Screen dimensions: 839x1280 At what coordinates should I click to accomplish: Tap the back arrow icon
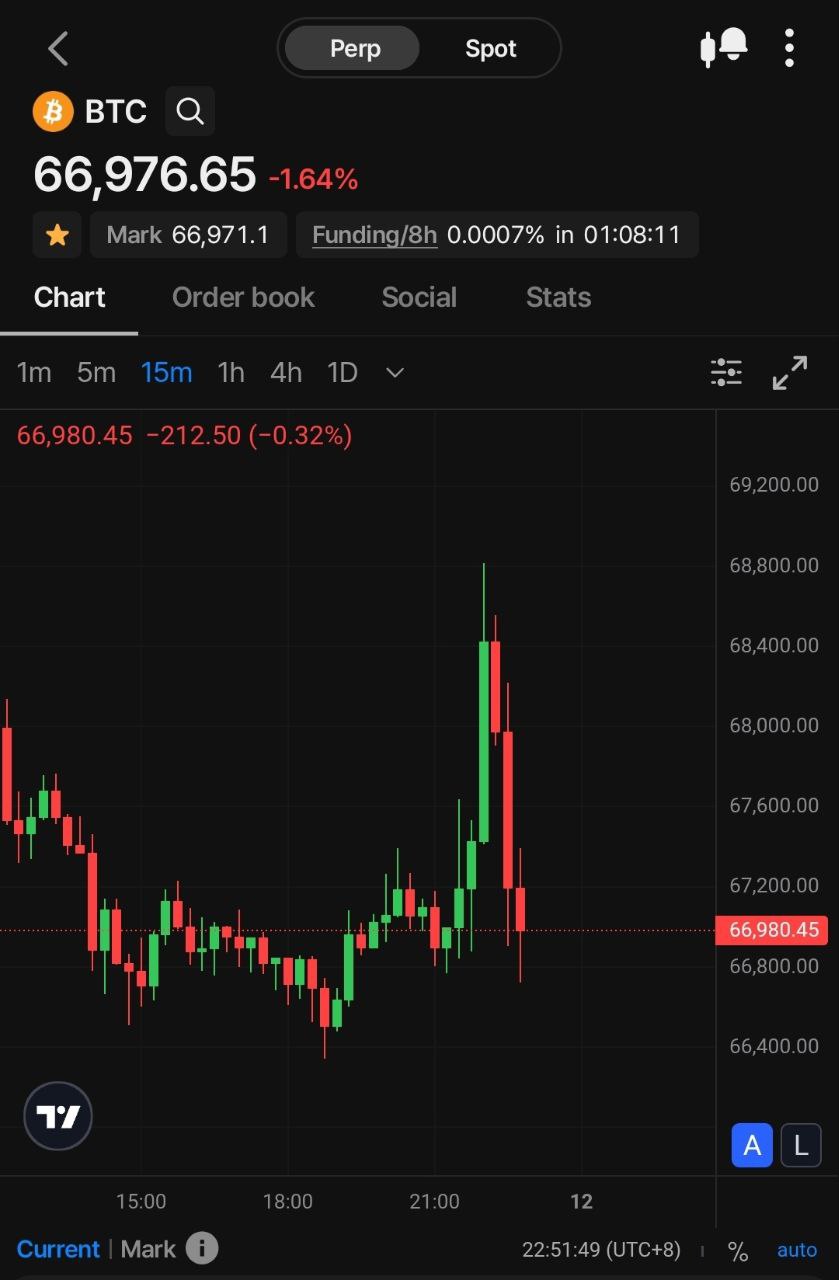click(x=58, y=48)
